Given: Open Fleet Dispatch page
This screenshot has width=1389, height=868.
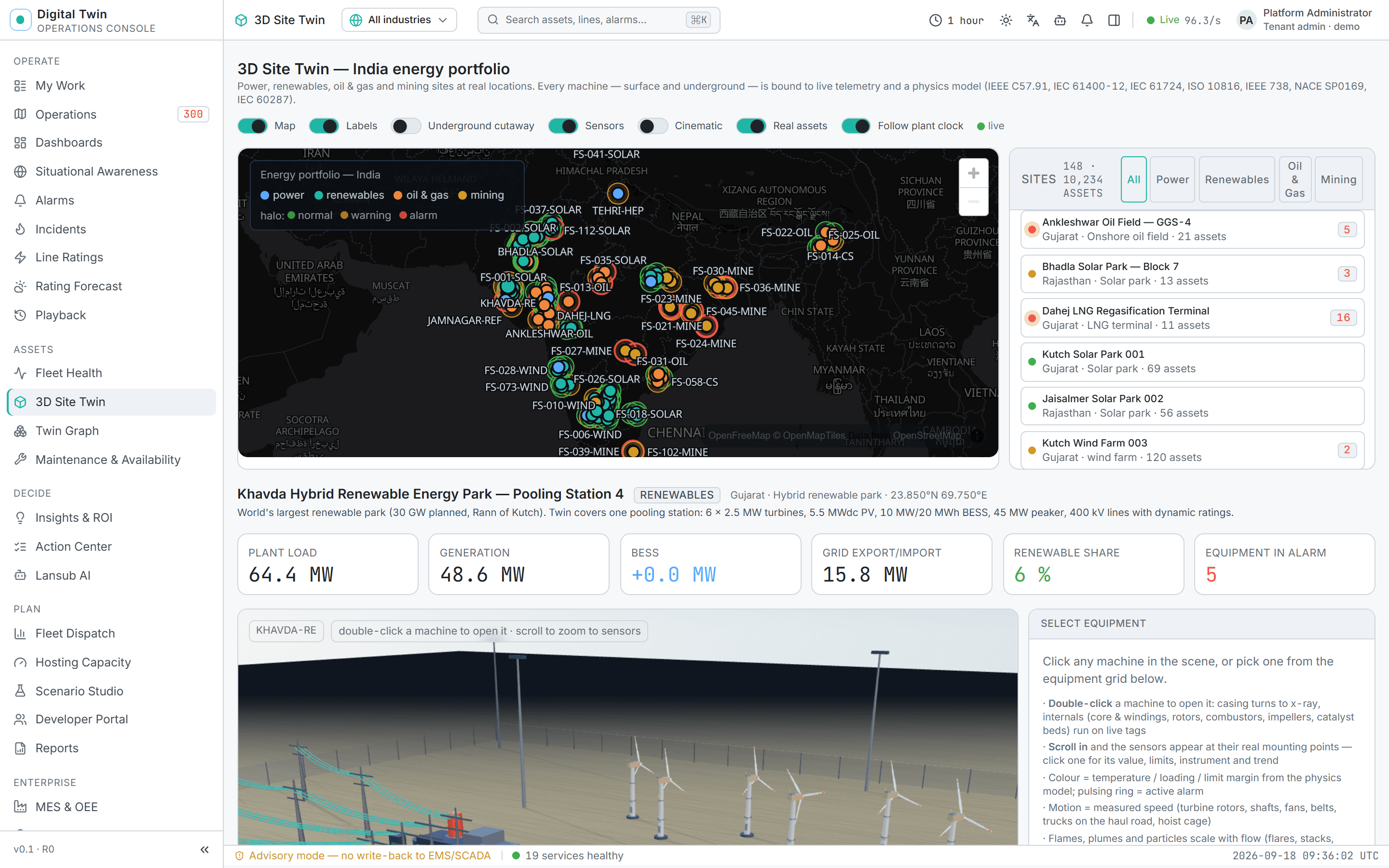Looking at the screenshot, I should pyautogui.click(x=111, y=633).
